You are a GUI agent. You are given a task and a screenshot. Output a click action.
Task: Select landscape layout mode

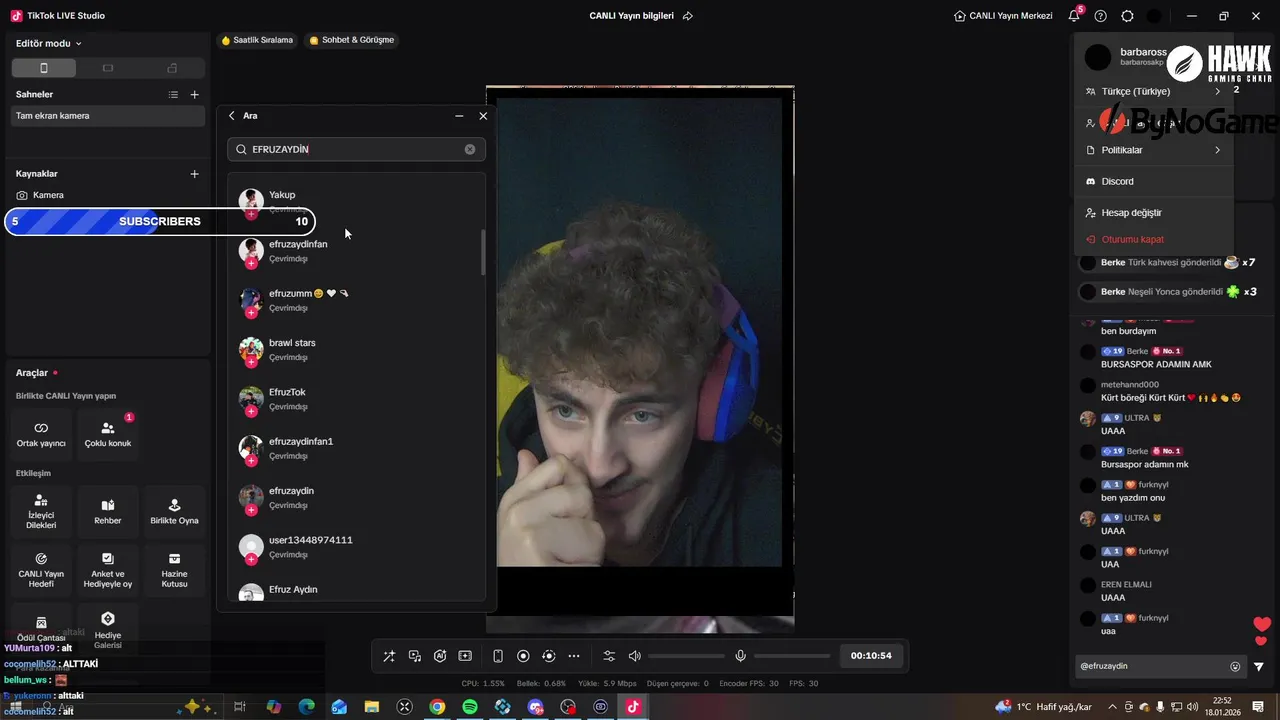pos(108,68)
